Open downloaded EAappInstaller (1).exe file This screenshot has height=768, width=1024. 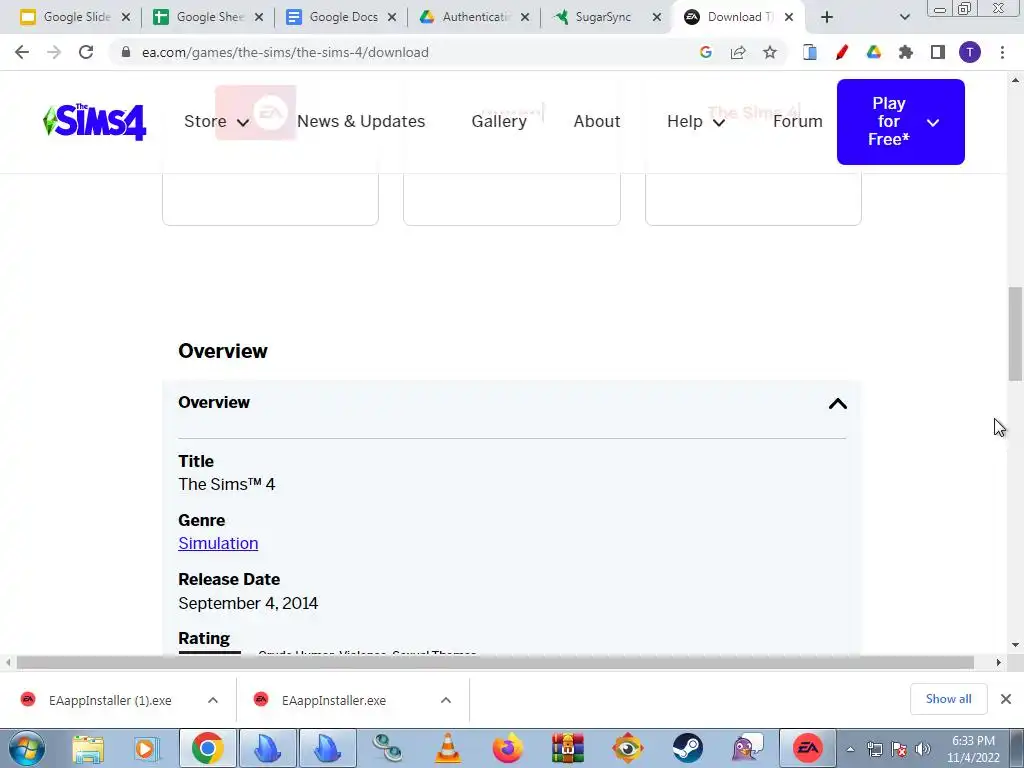click(x=110, y=700)
